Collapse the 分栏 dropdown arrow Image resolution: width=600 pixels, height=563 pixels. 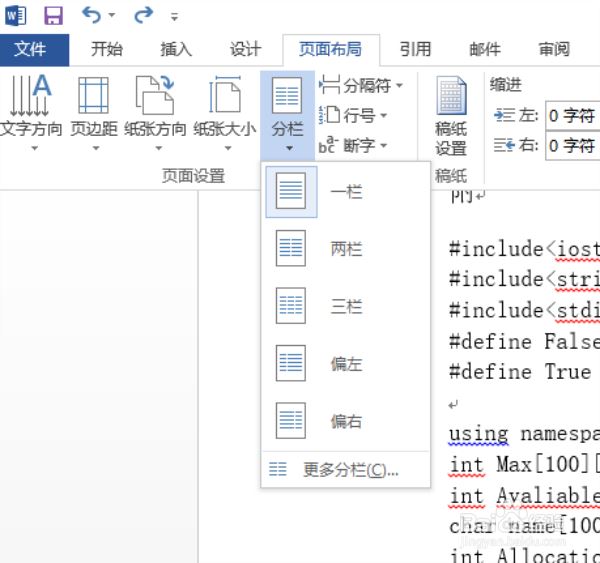290,148
